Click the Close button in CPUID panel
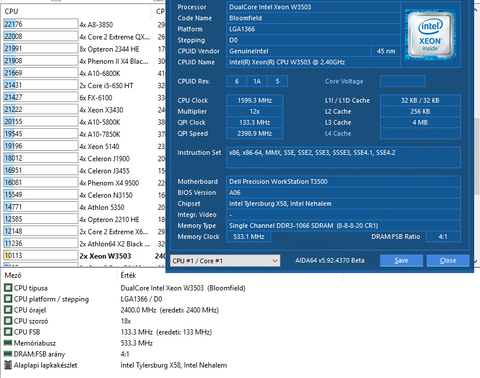 (448, 261)
